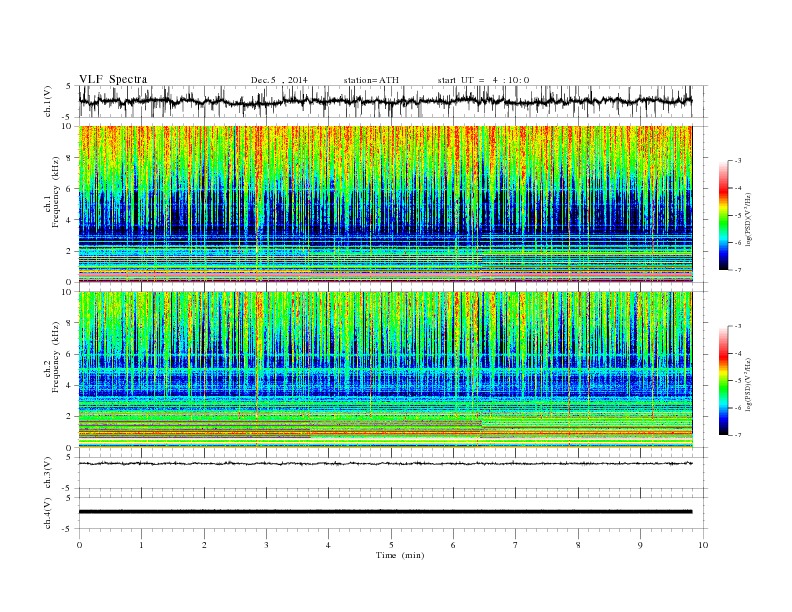Screen dimensions: 792x612
Task: Click time axis tick label '5'
Action: click(x=391, y=545)
